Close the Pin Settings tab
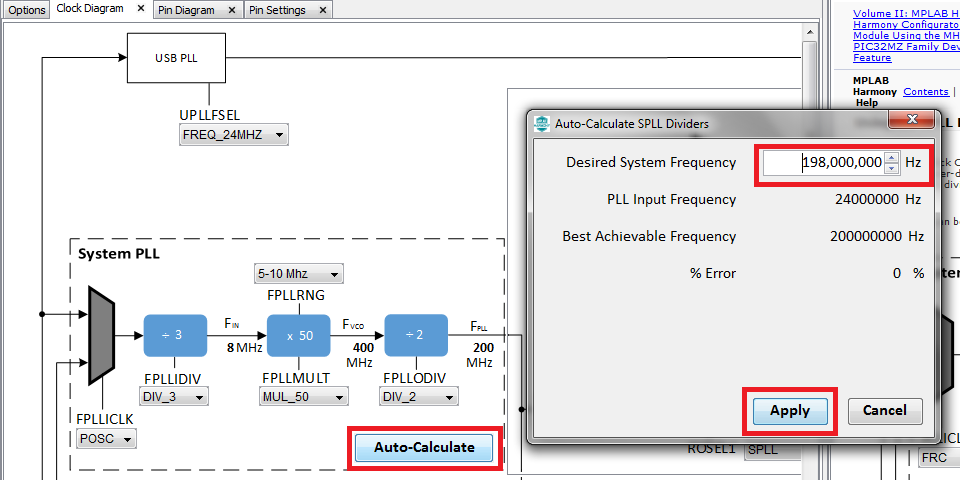 click(323, 10)
